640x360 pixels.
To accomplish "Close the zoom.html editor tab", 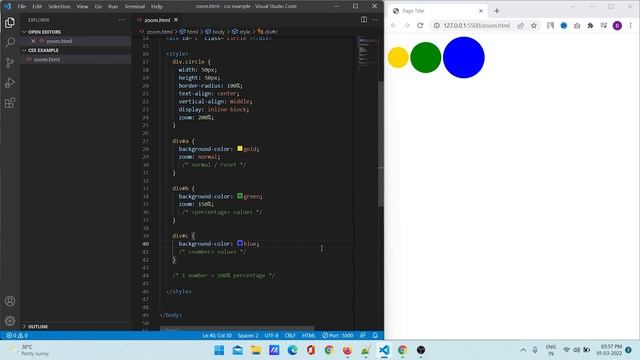I will 176,20.
